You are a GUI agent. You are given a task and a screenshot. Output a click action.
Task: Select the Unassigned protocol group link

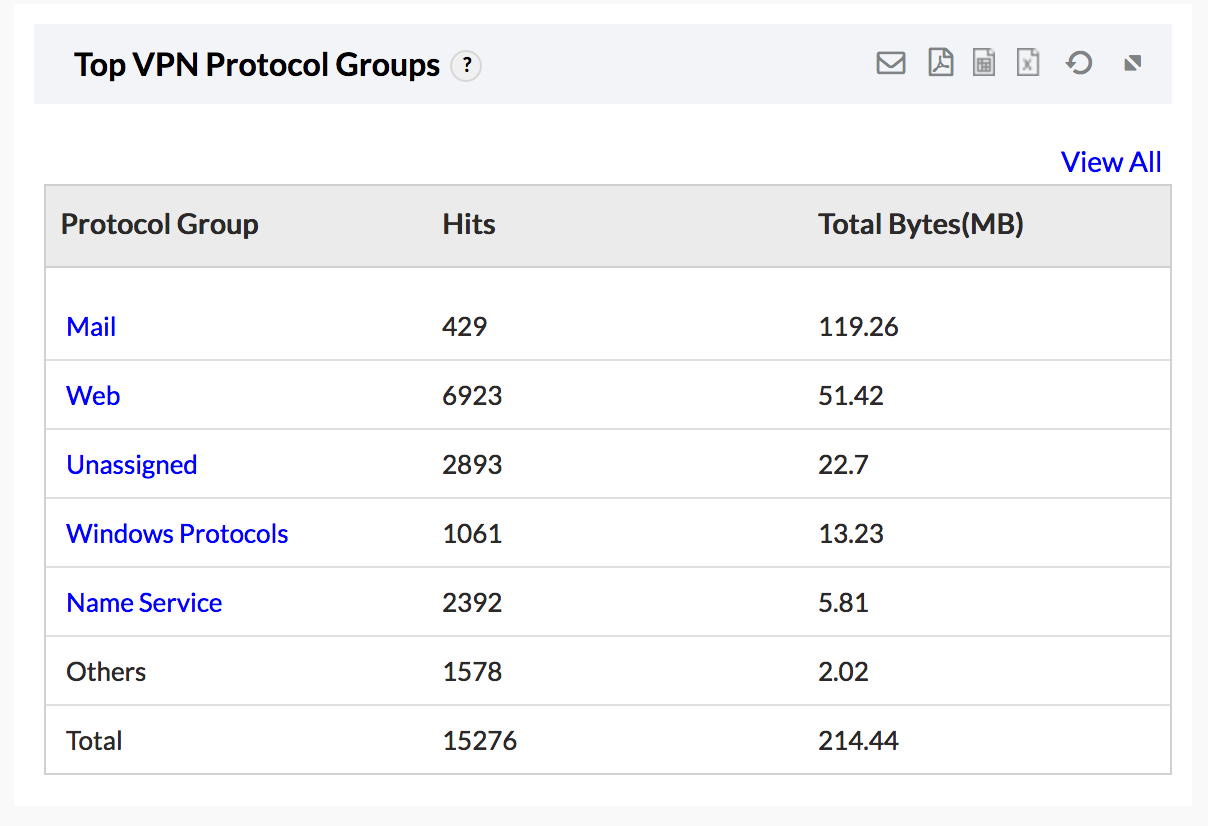coord(131,465)
